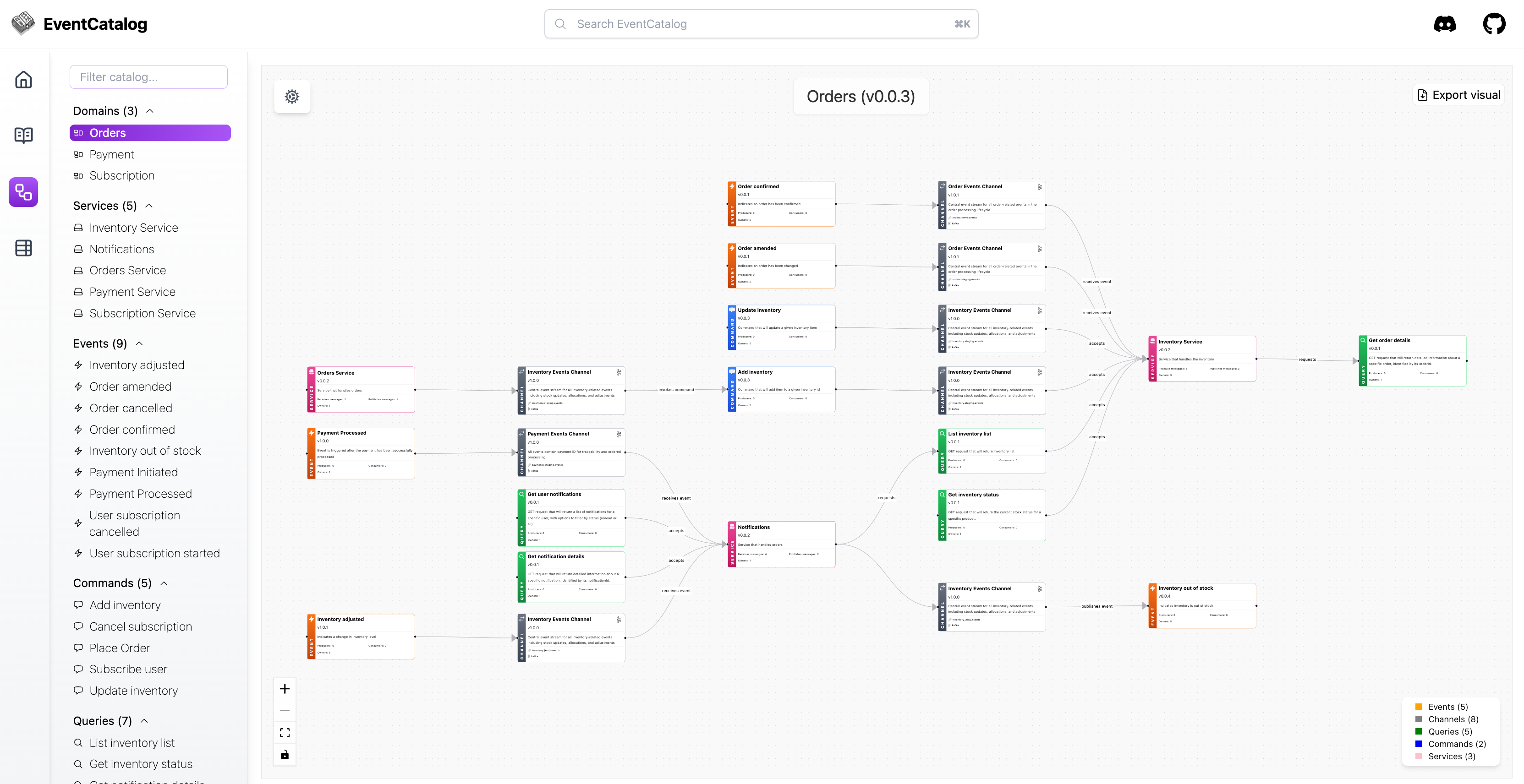Image resolution: width=1524 pixels, height=784 pixels.
Task: Click the grid/table icon in left sidebar
Action: point(25,248)
